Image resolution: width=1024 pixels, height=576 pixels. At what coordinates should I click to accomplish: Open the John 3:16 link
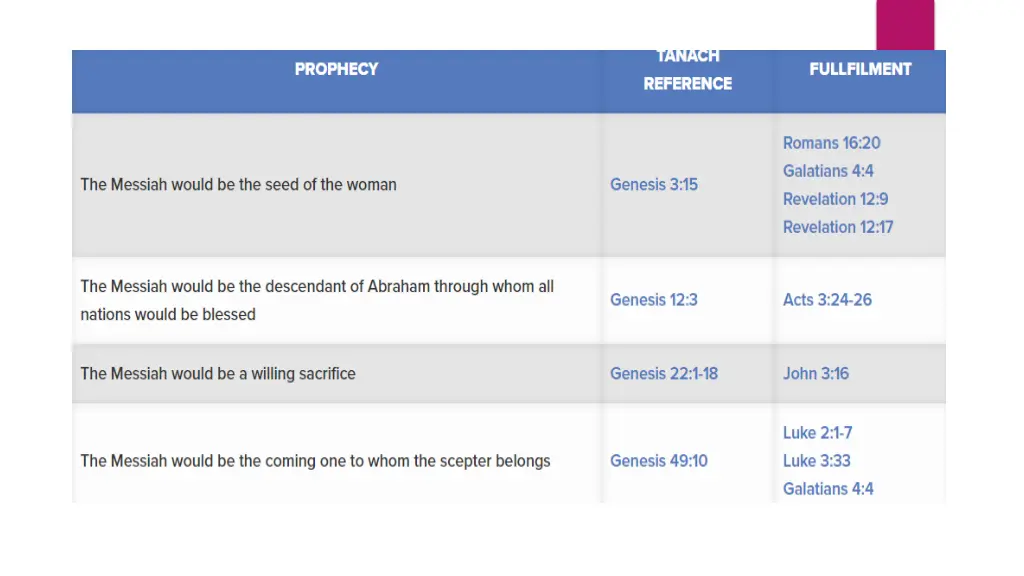click(x=816, y=374)
